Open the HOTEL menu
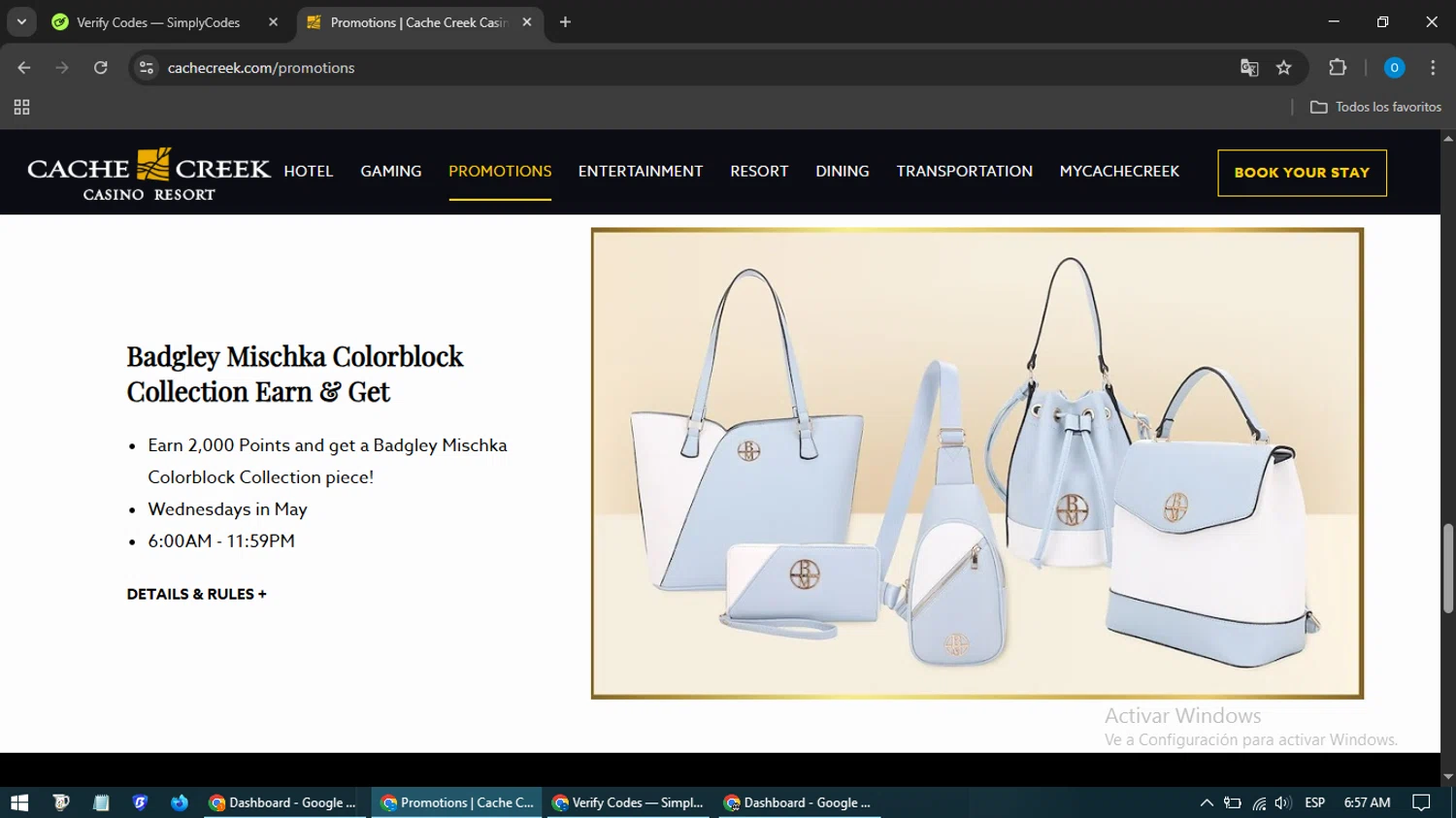 click(309, 172)
